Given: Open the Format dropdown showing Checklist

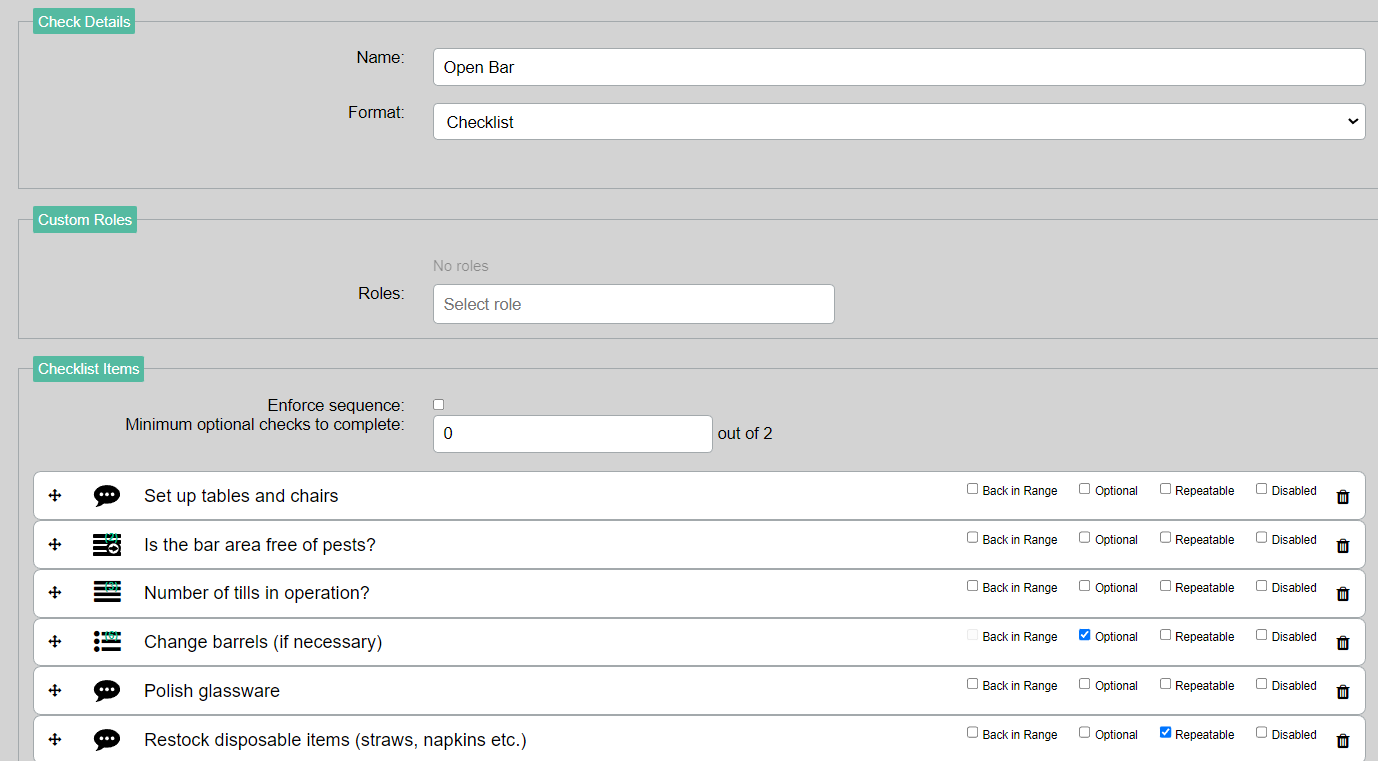Looking at the screenshot, I should [898, 122].
